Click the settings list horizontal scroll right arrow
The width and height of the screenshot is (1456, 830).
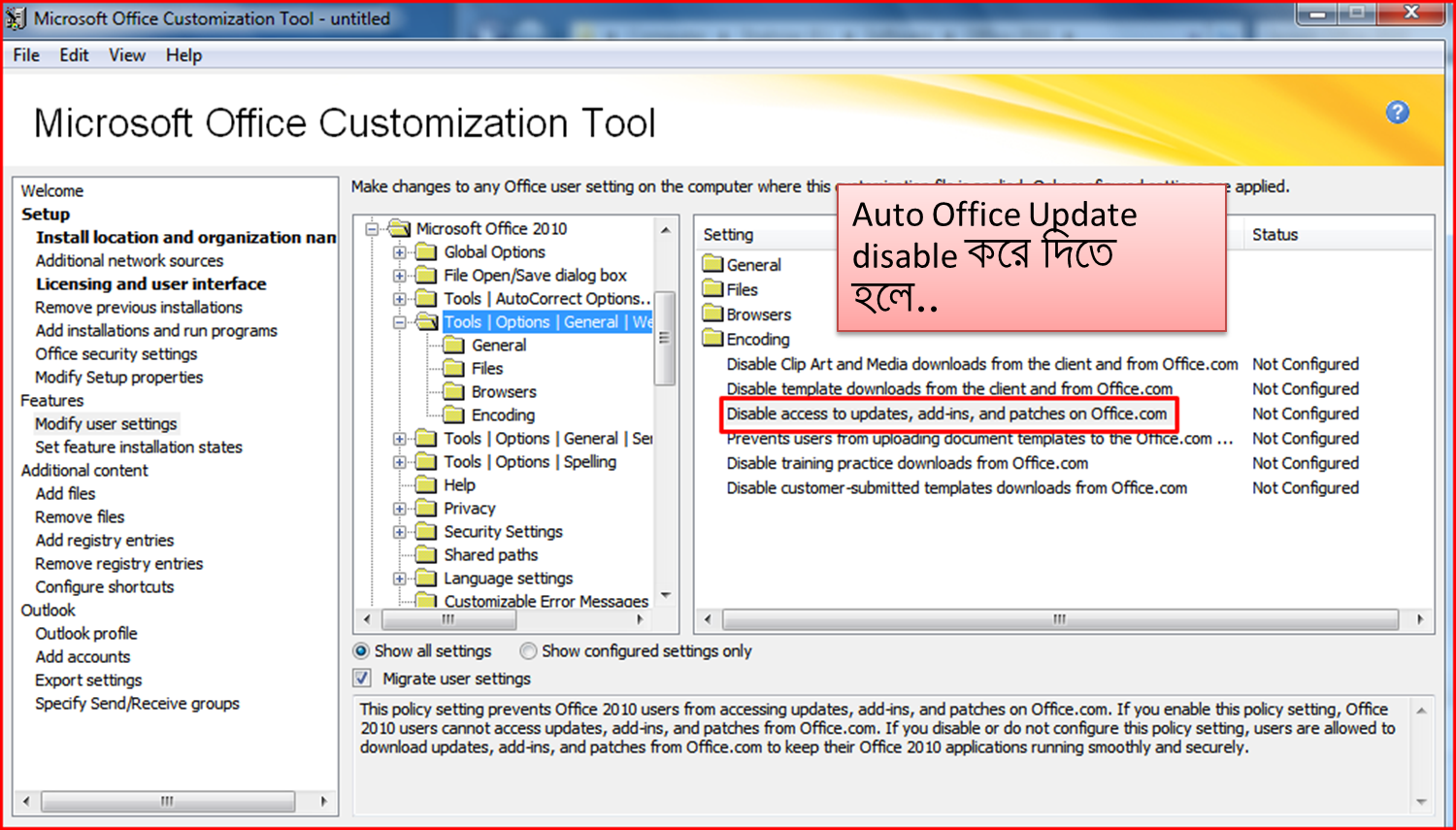click(x=1420, y=619)
